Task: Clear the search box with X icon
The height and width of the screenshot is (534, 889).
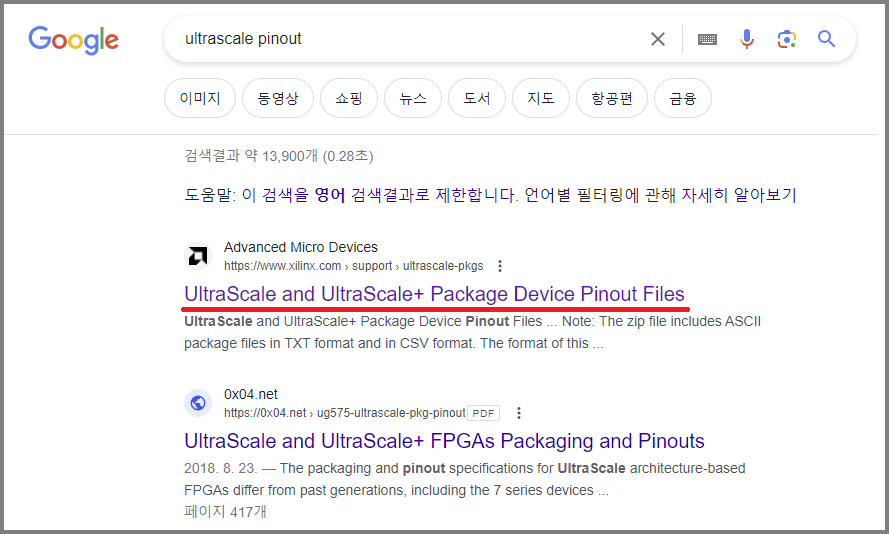Action: [658, 39]
